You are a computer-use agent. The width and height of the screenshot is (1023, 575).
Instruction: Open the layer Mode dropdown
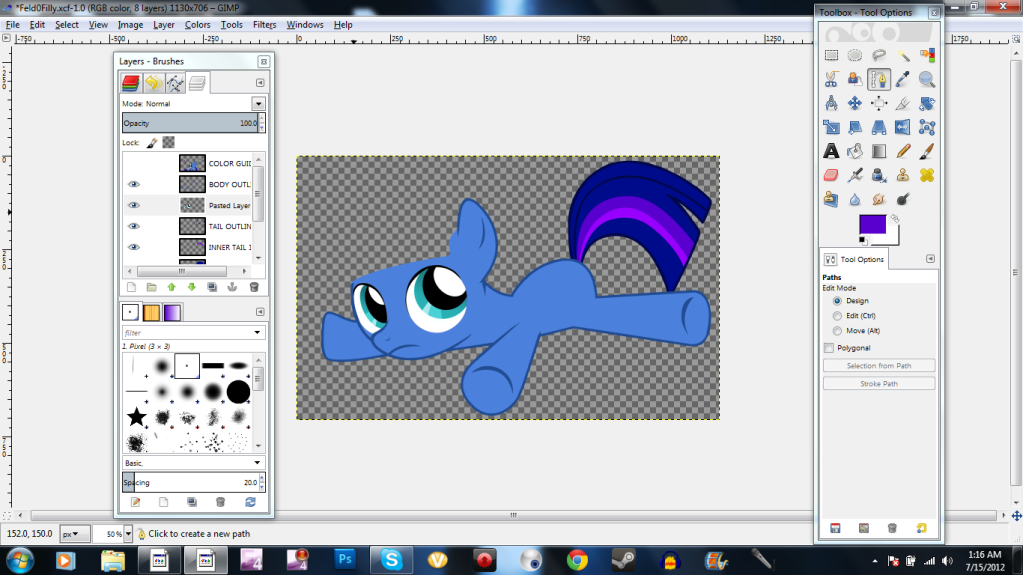click(258, 103)
